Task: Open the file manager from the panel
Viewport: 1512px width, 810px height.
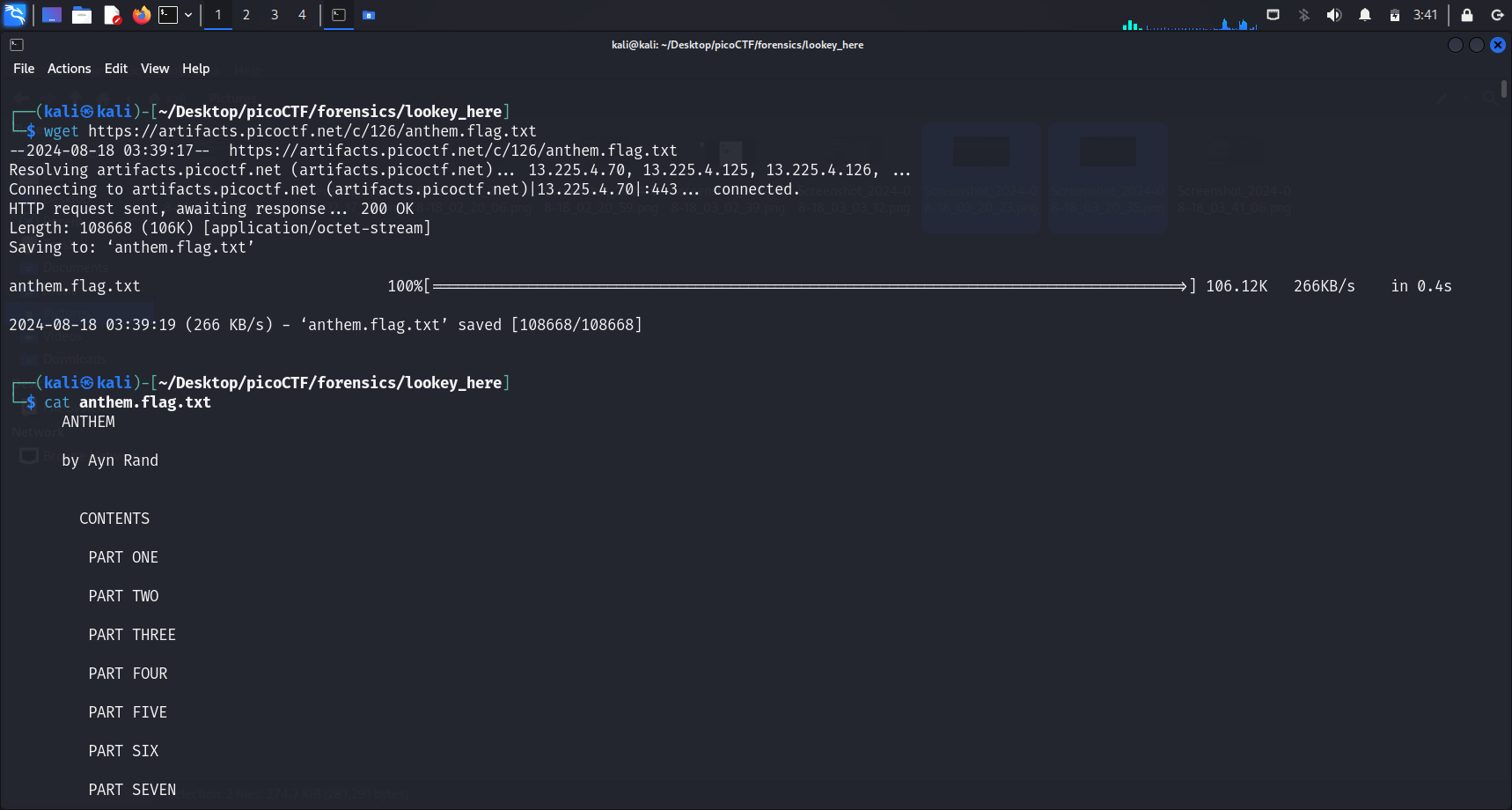Action: (82, 15)
